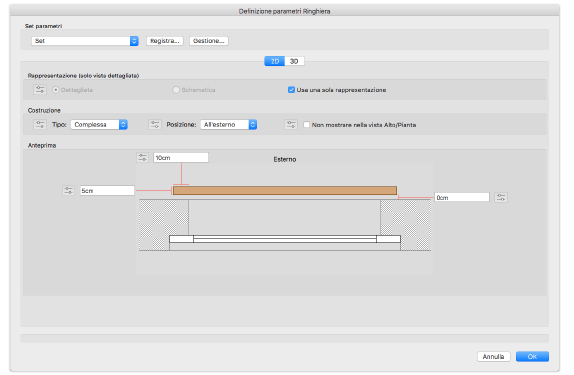Open the Posizione All'esterno dropdown
The width and height of the screenshot is (574, 375).
point(228,125)
